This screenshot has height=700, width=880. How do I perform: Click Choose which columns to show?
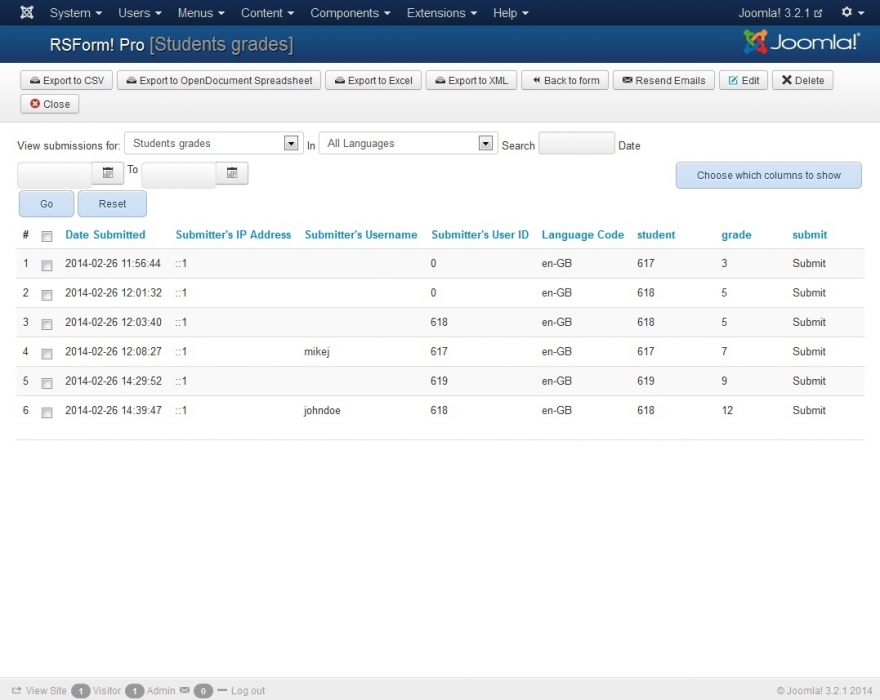pos(768,175)
